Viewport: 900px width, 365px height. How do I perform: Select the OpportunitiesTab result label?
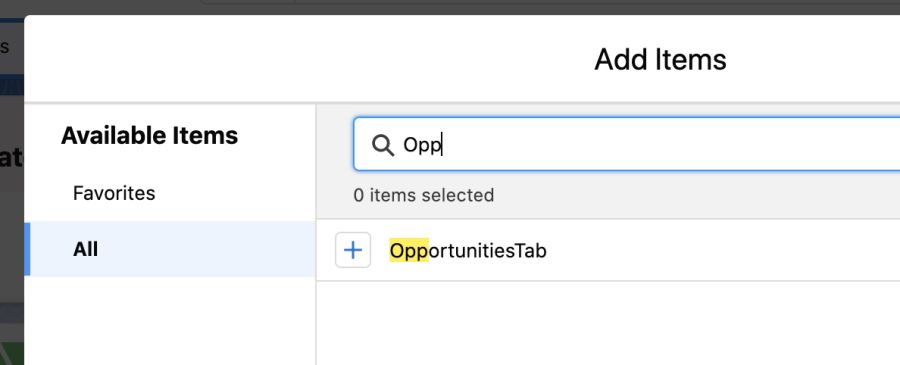pos(468,251)
